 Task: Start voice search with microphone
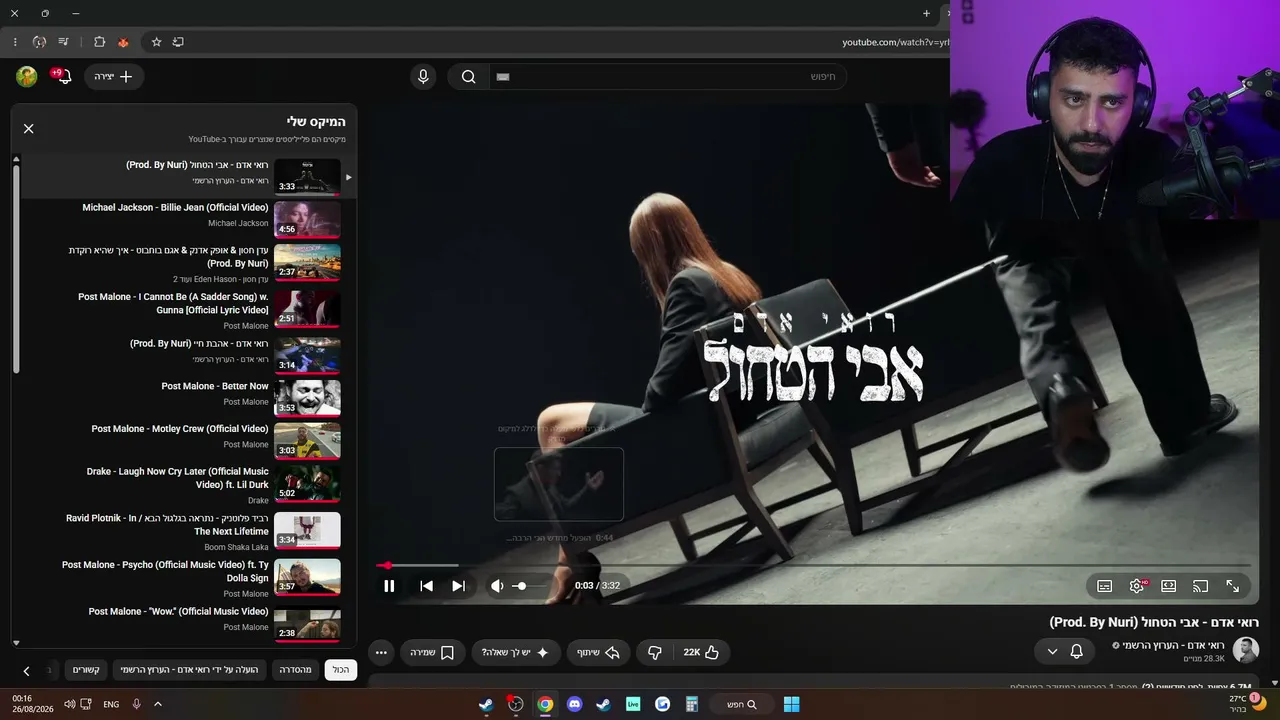click(423, 76)
